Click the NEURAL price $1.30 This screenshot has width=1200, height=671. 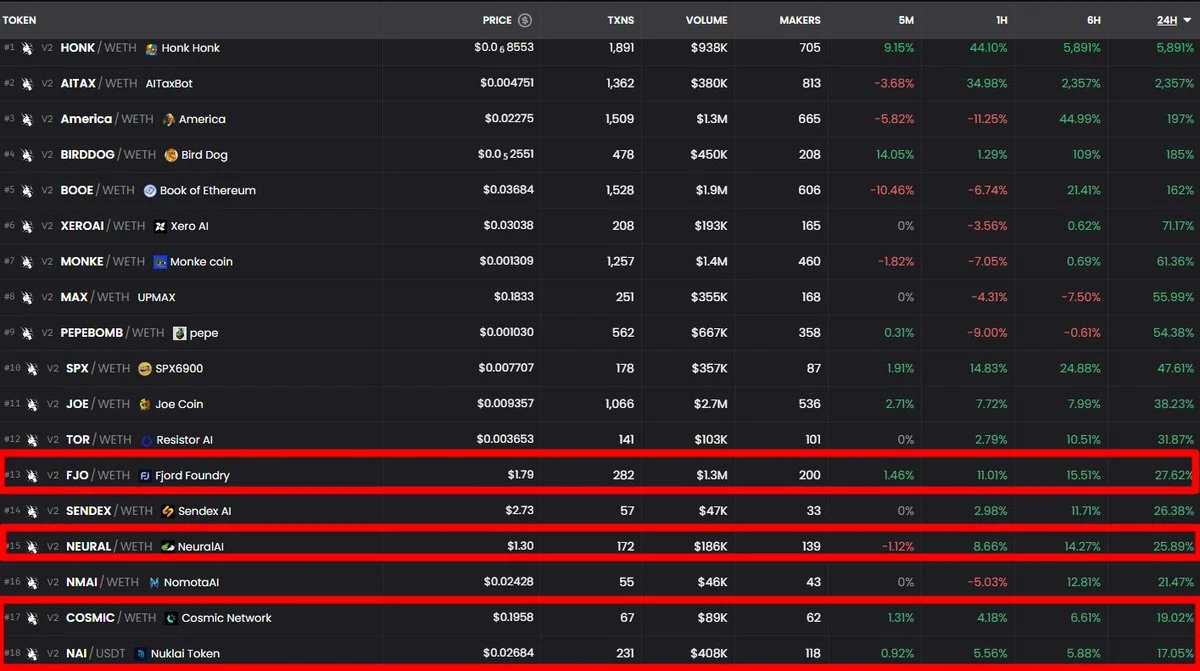tap(520, 547)
